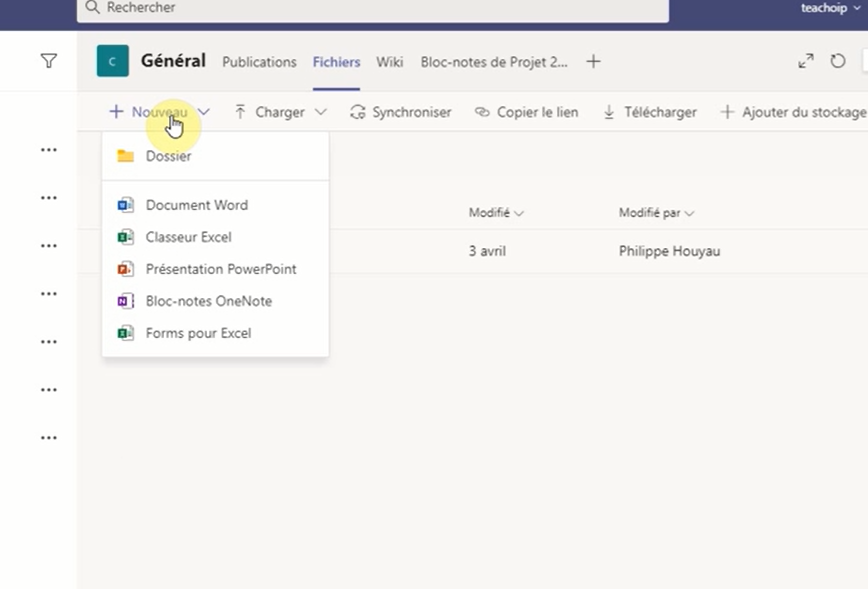This screenshot has height=589, width=868.
Task: Create a new Bloc-notes OneNote
Action: tap(215, 302)
